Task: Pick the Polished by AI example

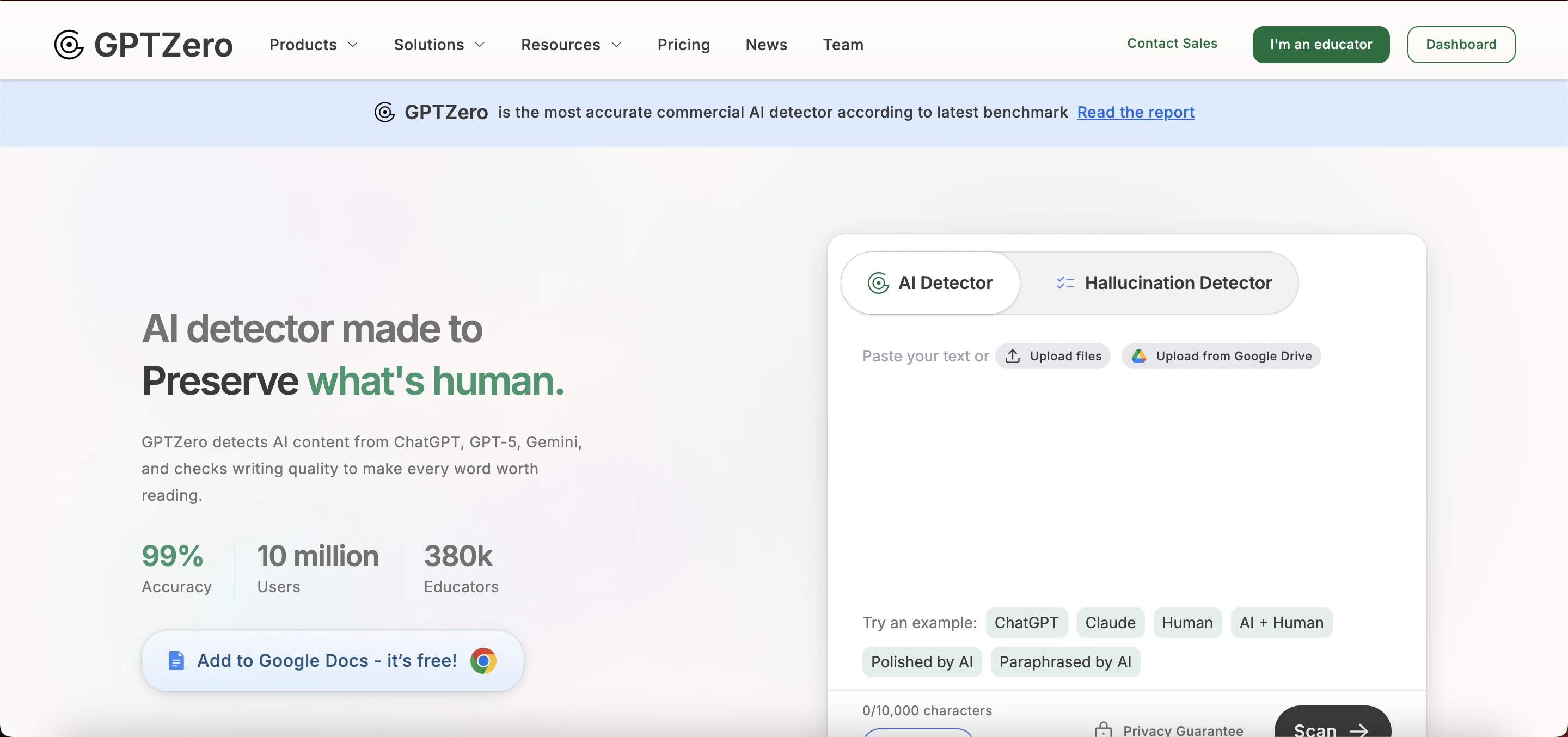Action: [x=922, y=661]
